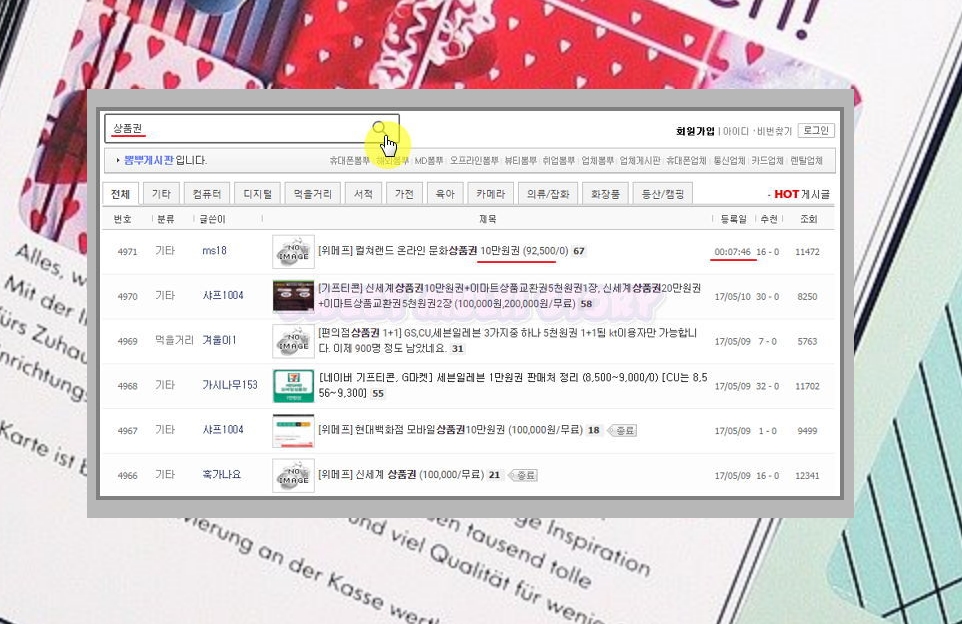Switch to the 컴퓨터 tab
This screenshot has height=624, width=962.
(207, 194)
